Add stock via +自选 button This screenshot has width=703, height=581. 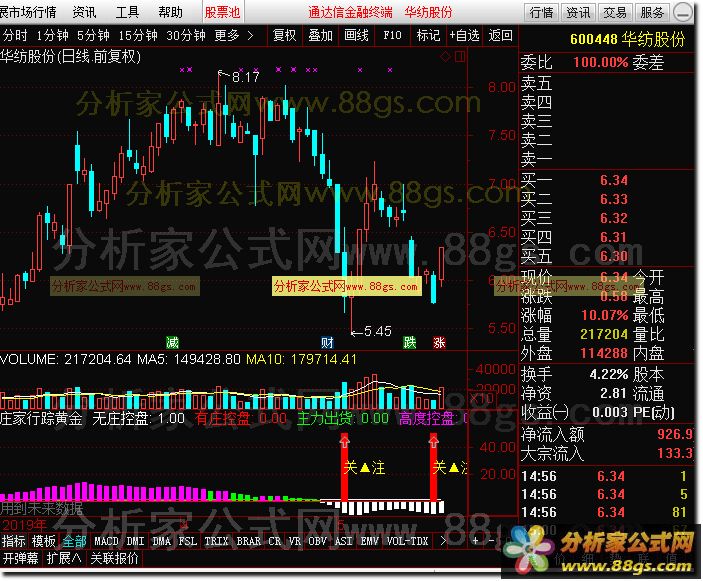pos(464,35)
